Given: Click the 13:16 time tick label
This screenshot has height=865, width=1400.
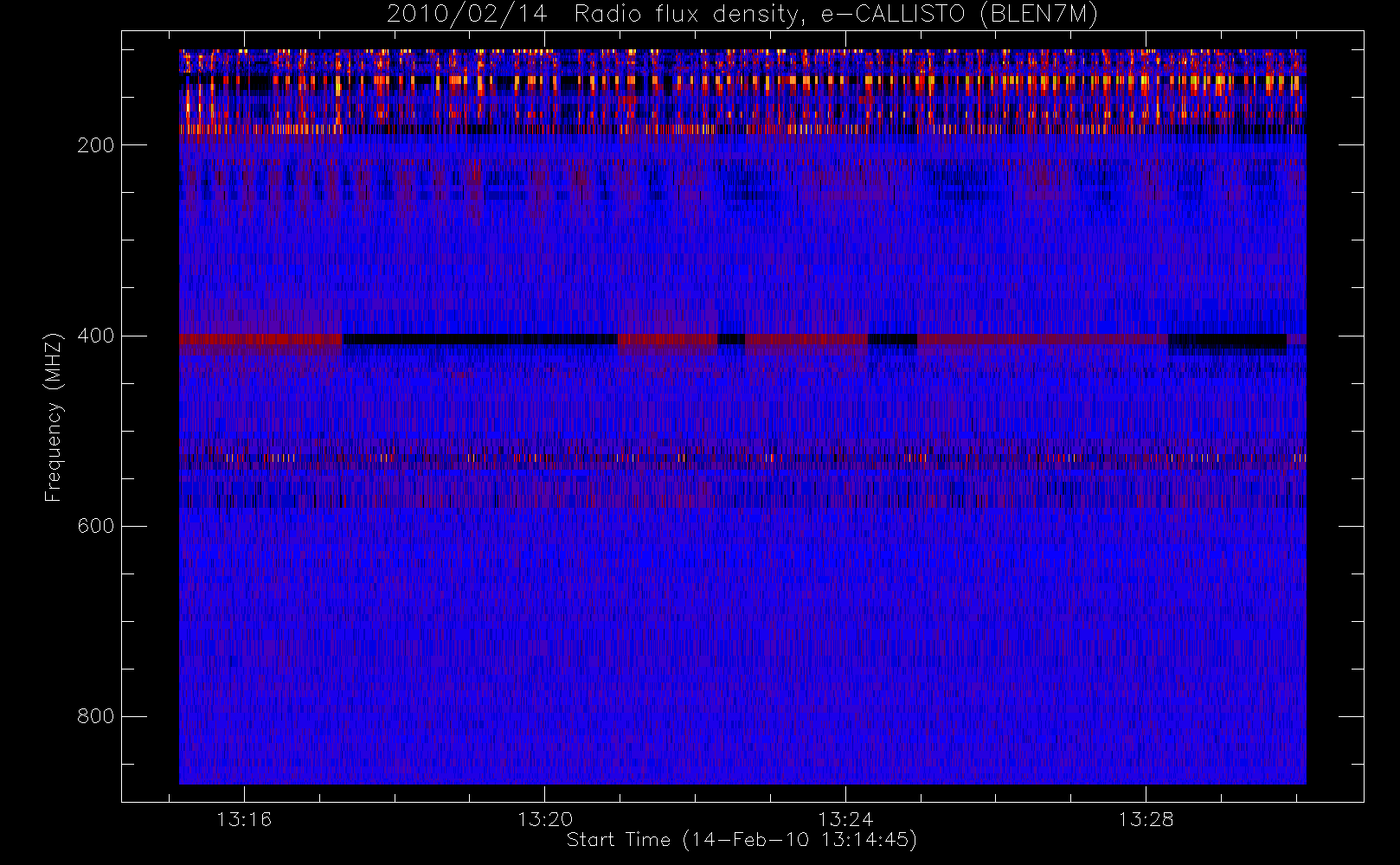Looking at the screenshot, I should [244, 819].
